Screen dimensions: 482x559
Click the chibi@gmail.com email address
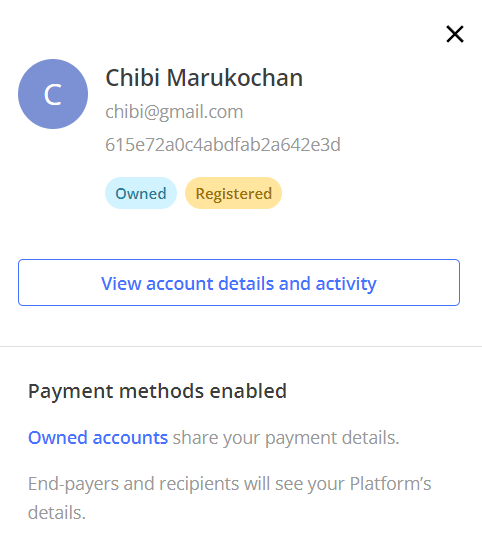pos(174,112)
